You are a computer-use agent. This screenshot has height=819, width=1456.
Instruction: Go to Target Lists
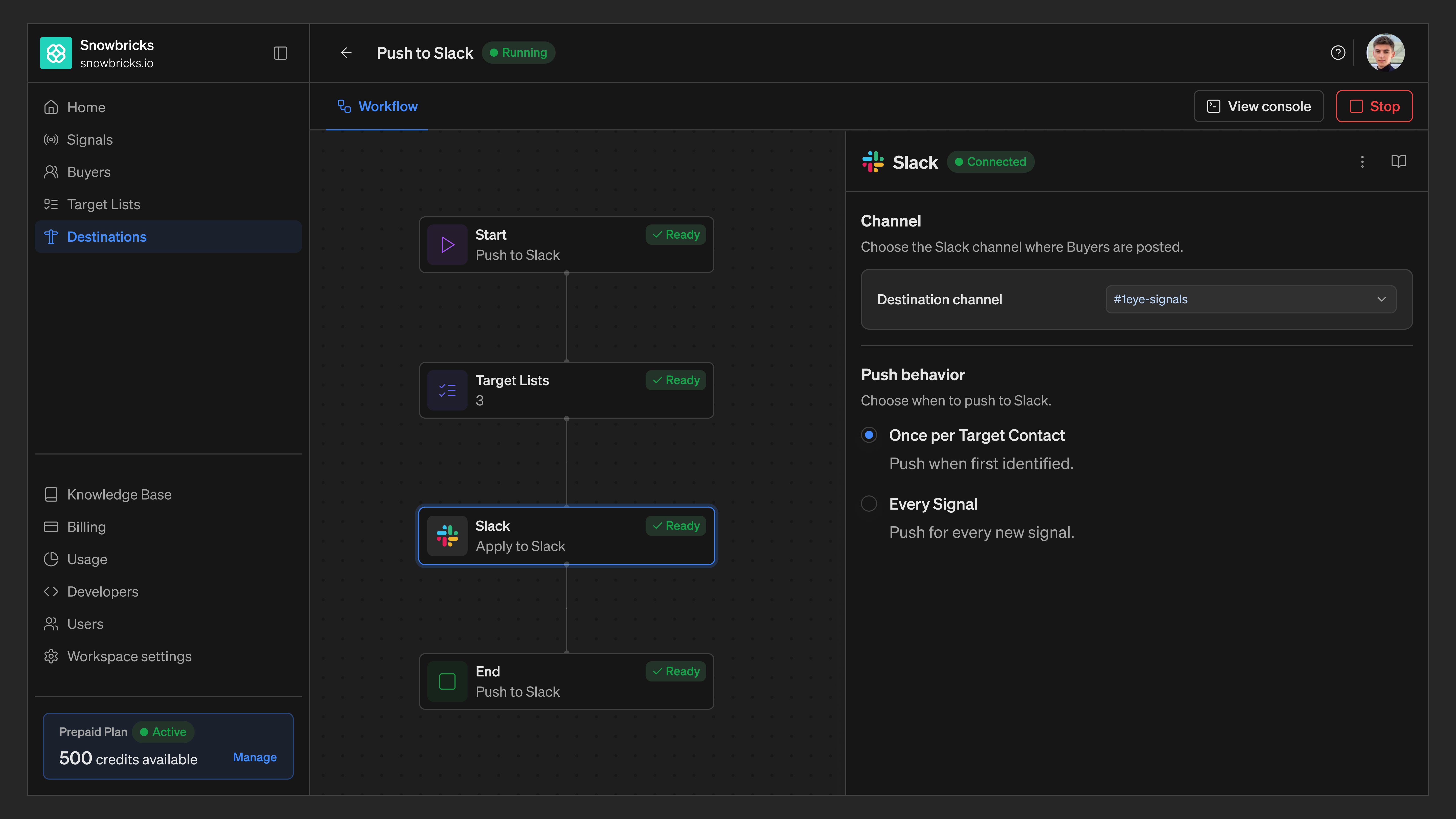pos(168,204)
